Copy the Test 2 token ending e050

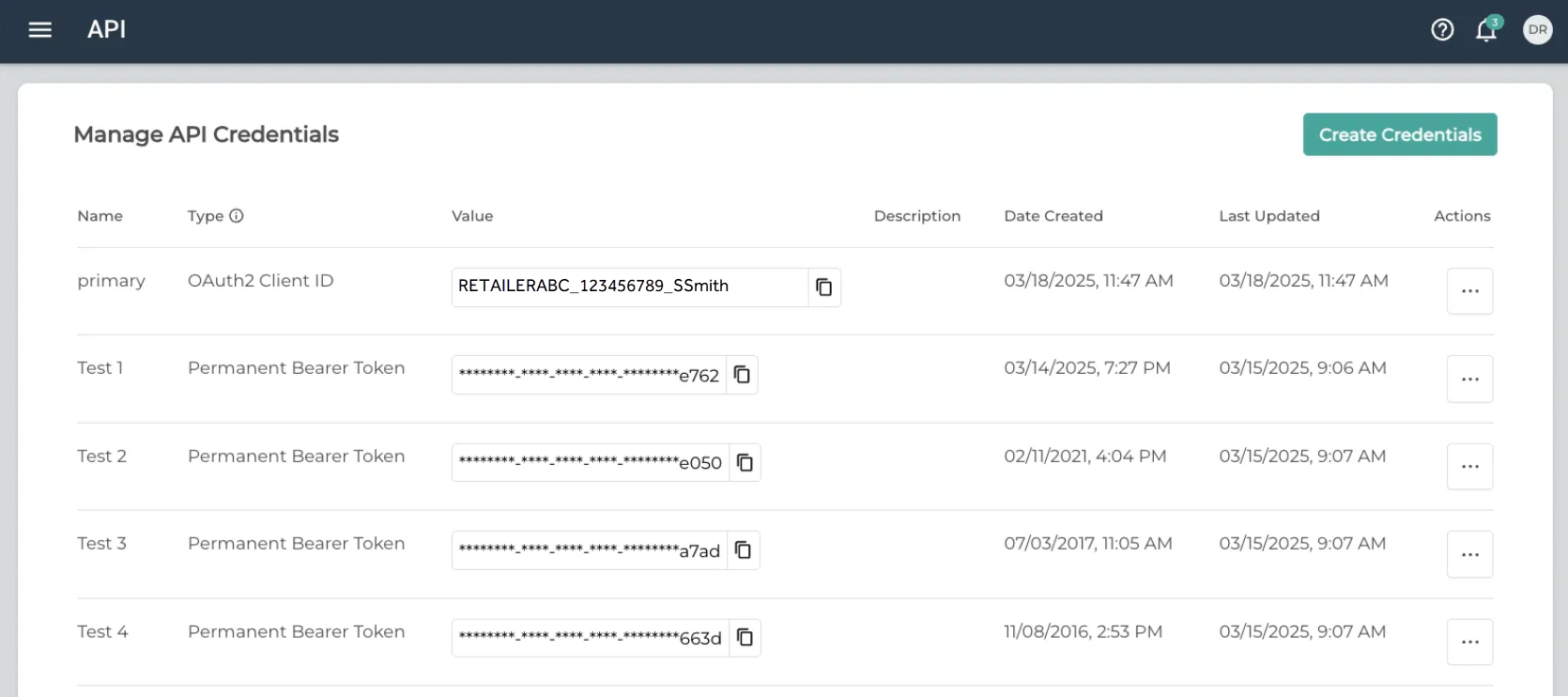coord(745,462)
